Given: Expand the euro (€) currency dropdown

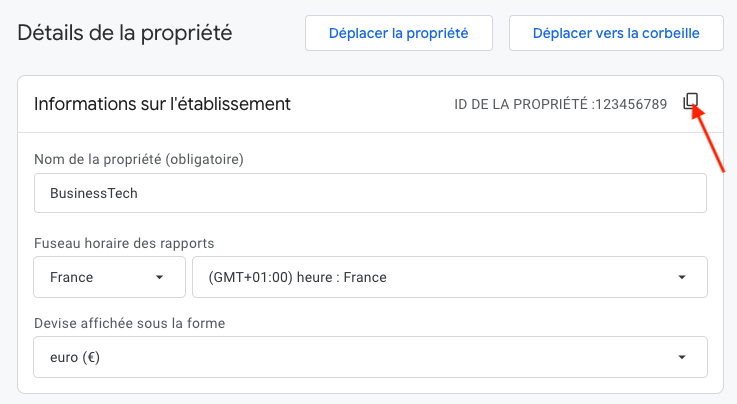Looking at the screenshot, I should click(370, 357).
